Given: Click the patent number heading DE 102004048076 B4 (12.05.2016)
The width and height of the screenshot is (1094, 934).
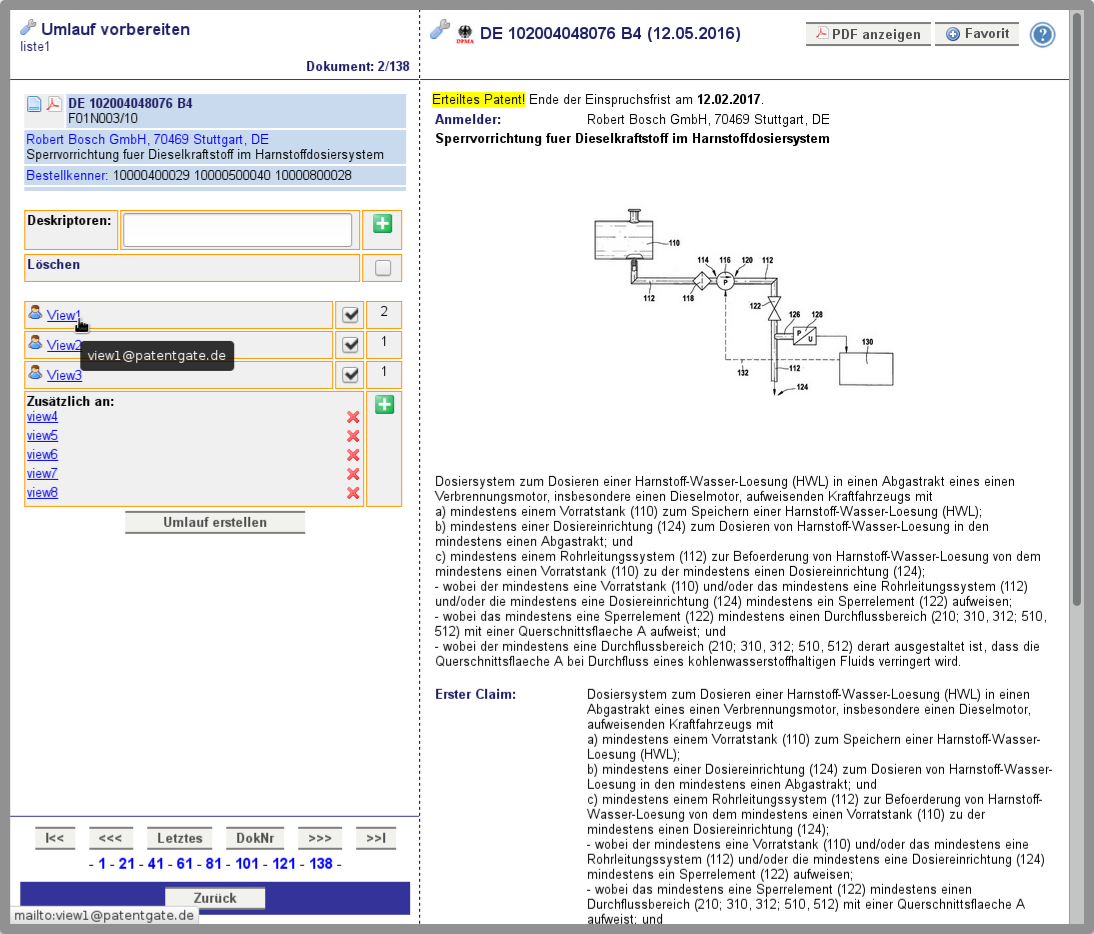Looking at the screenshot, I should point(610,33).
